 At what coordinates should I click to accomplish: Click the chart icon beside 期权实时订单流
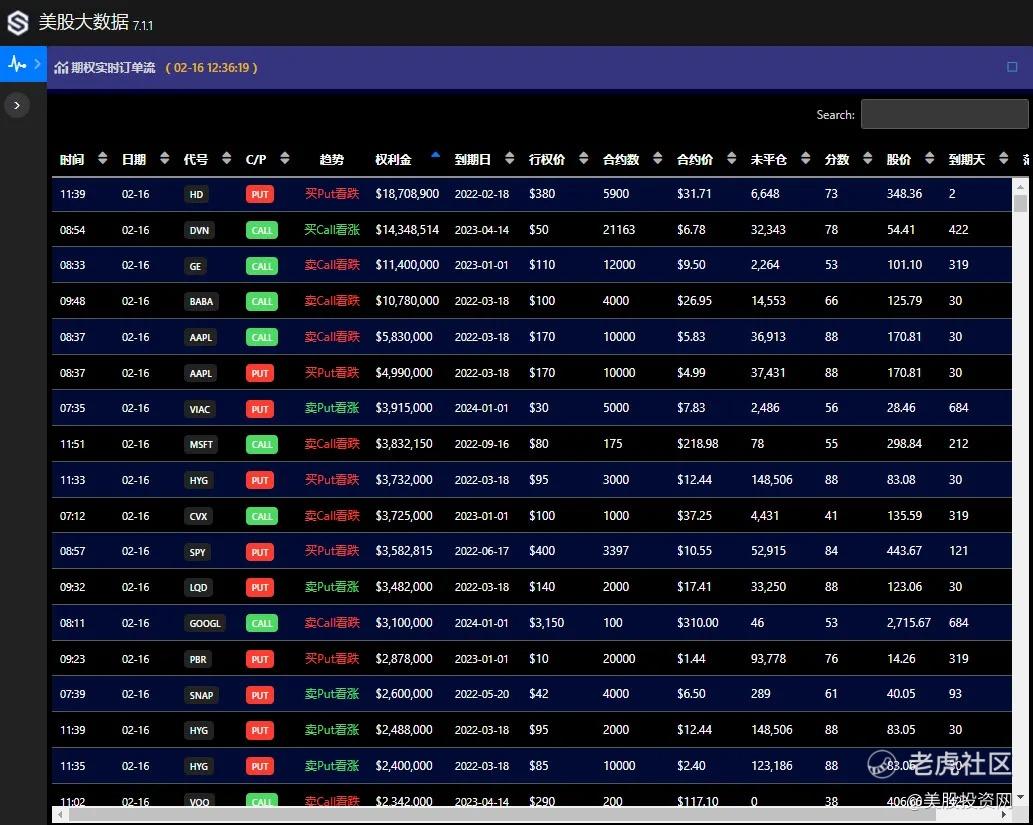click(x=61, y=67)
